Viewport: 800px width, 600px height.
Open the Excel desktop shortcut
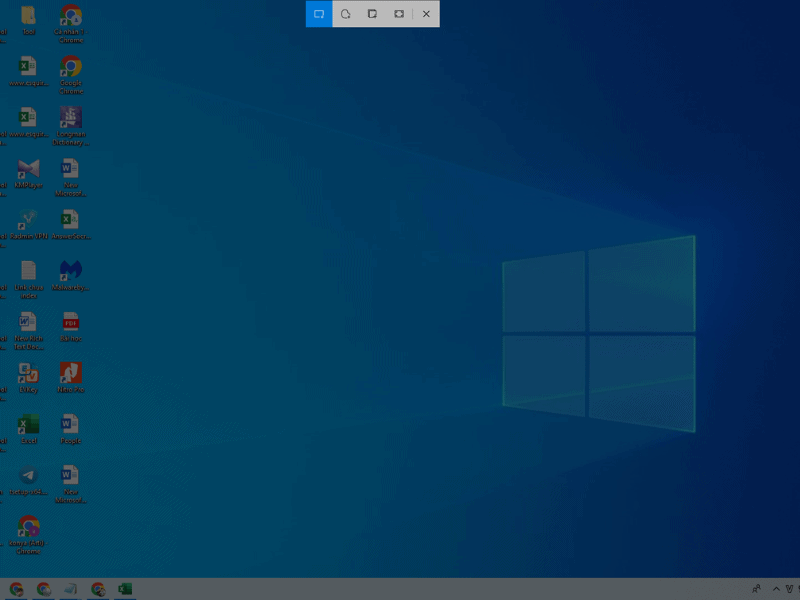click(28, 423)
